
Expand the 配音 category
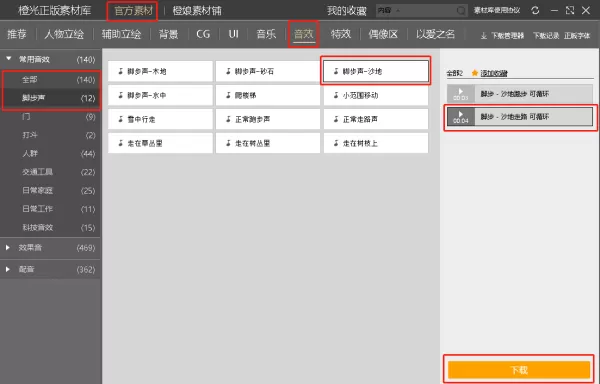coord(8,269)
